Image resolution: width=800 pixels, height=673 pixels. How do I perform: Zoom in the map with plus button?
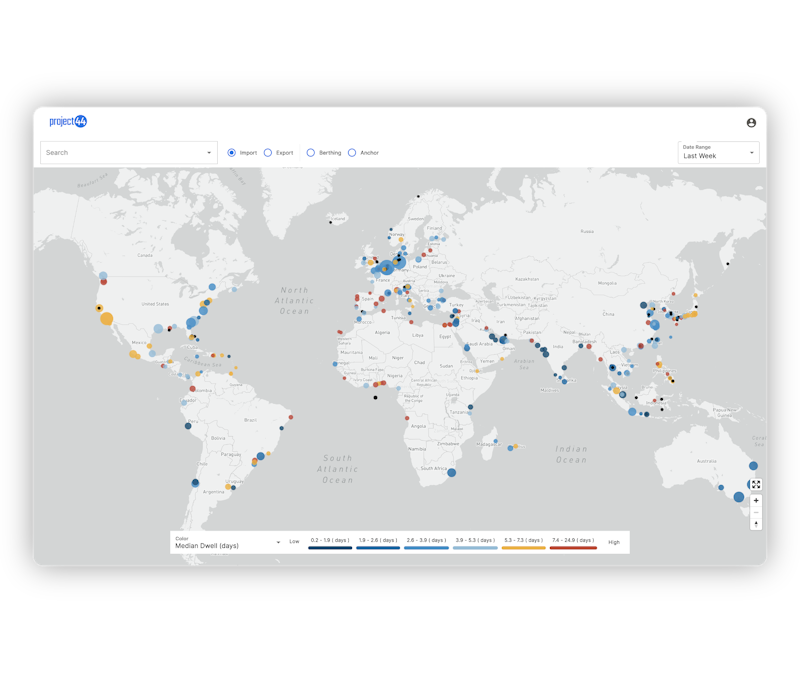click(756, 500)
